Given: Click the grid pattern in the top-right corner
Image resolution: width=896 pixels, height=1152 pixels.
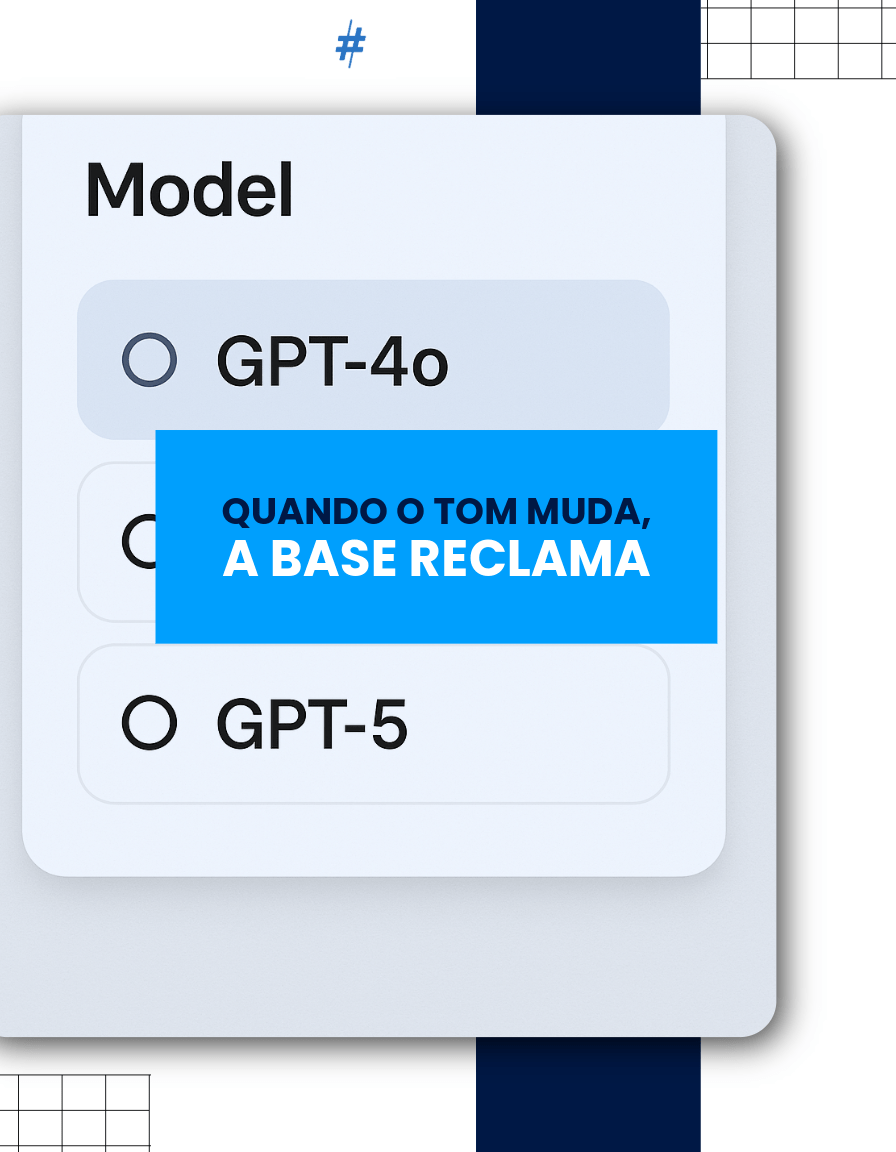Looking at the screenshot, I should [797, 40].
